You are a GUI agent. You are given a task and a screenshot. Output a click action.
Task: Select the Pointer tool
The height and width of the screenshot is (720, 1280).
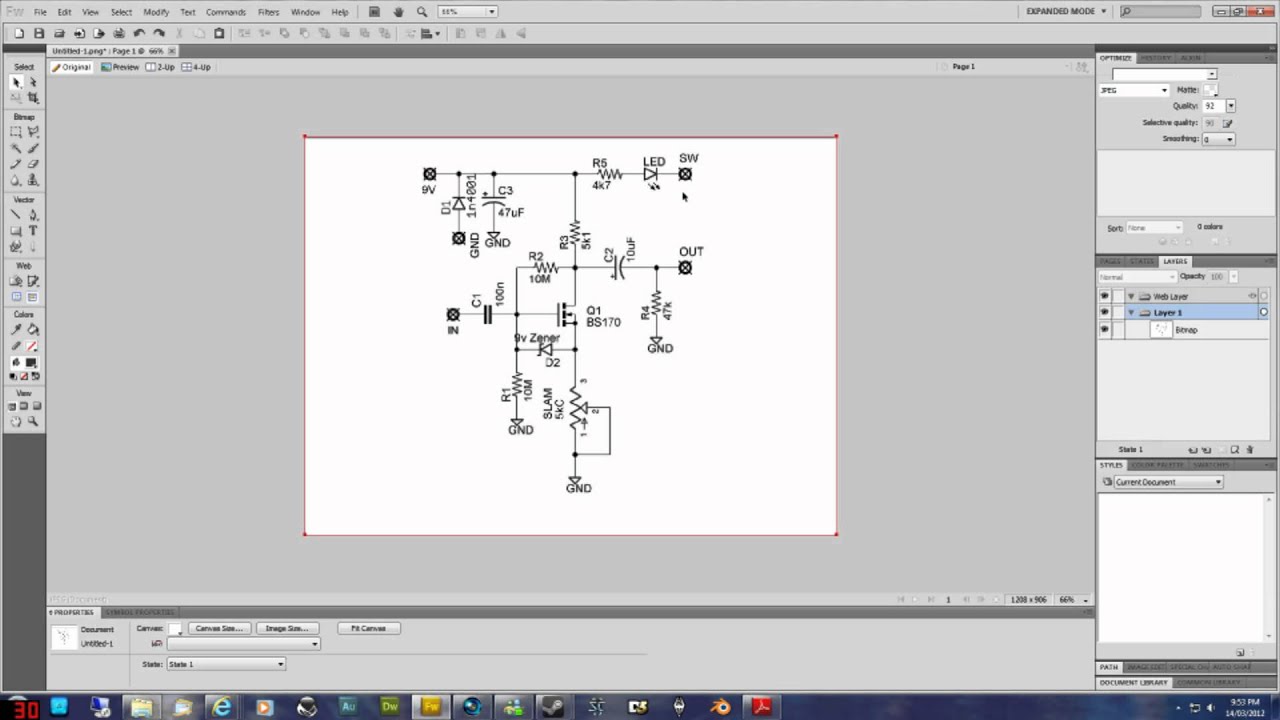pos(16,82)
